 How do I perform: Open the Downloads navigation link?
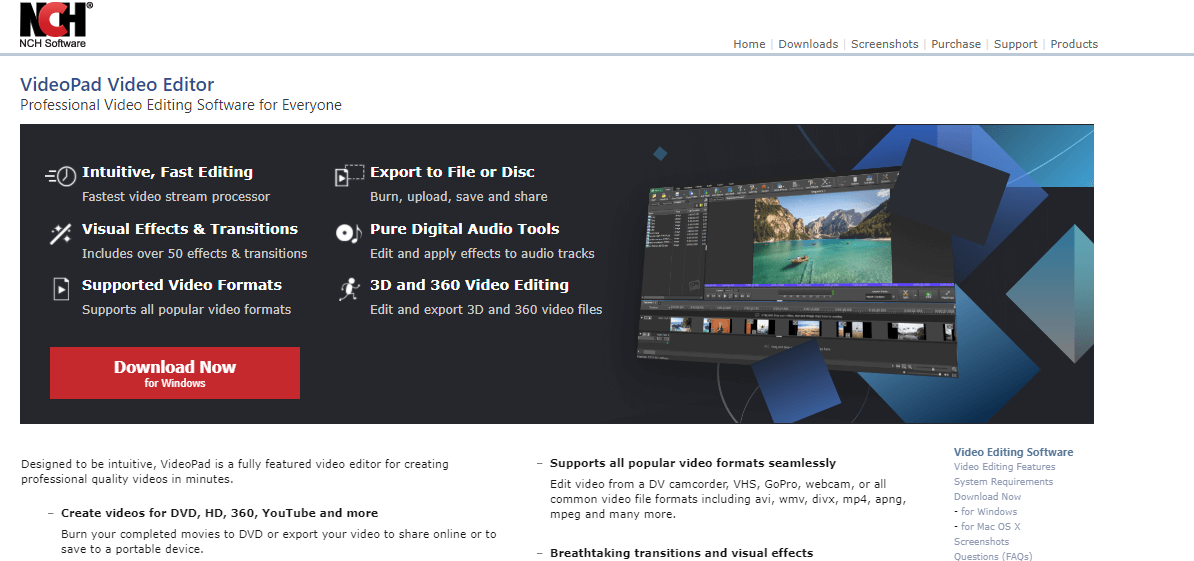[x=808, y=44]
